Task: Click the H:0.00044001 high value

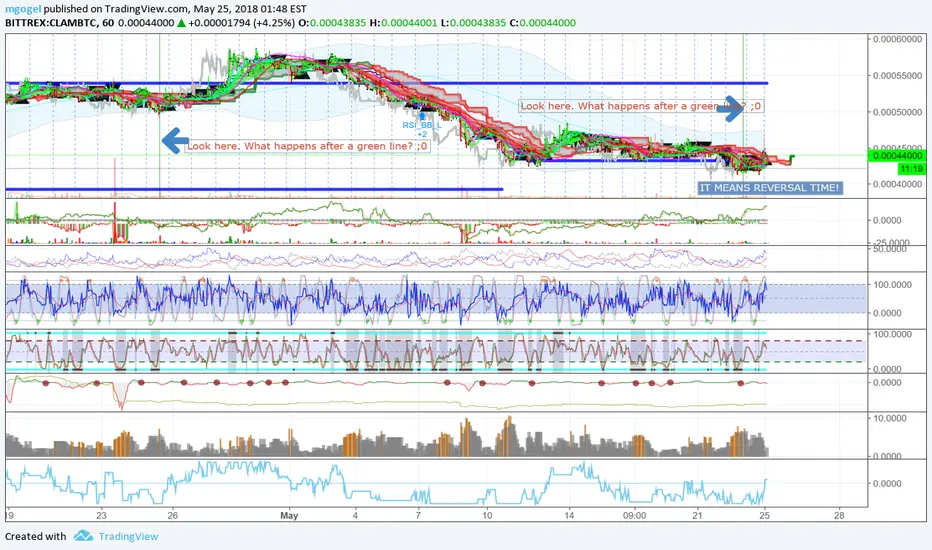Action: coord(403,23)
